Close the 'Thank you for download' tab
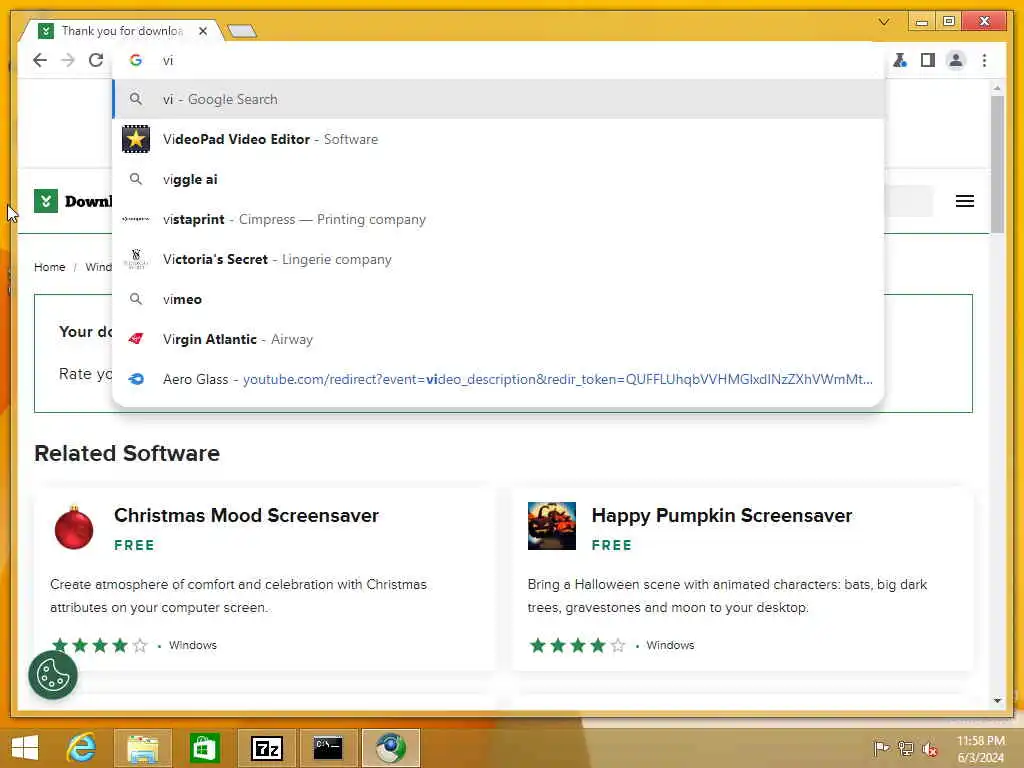 click(x=203, y=31)
